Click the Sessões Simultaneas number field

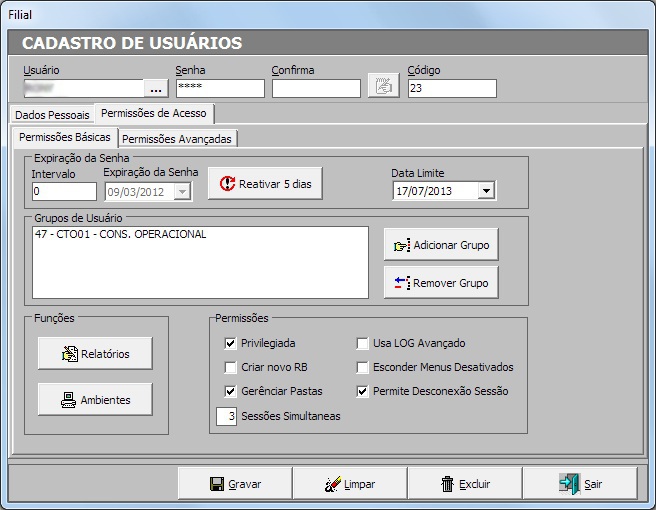pos(225,416)
